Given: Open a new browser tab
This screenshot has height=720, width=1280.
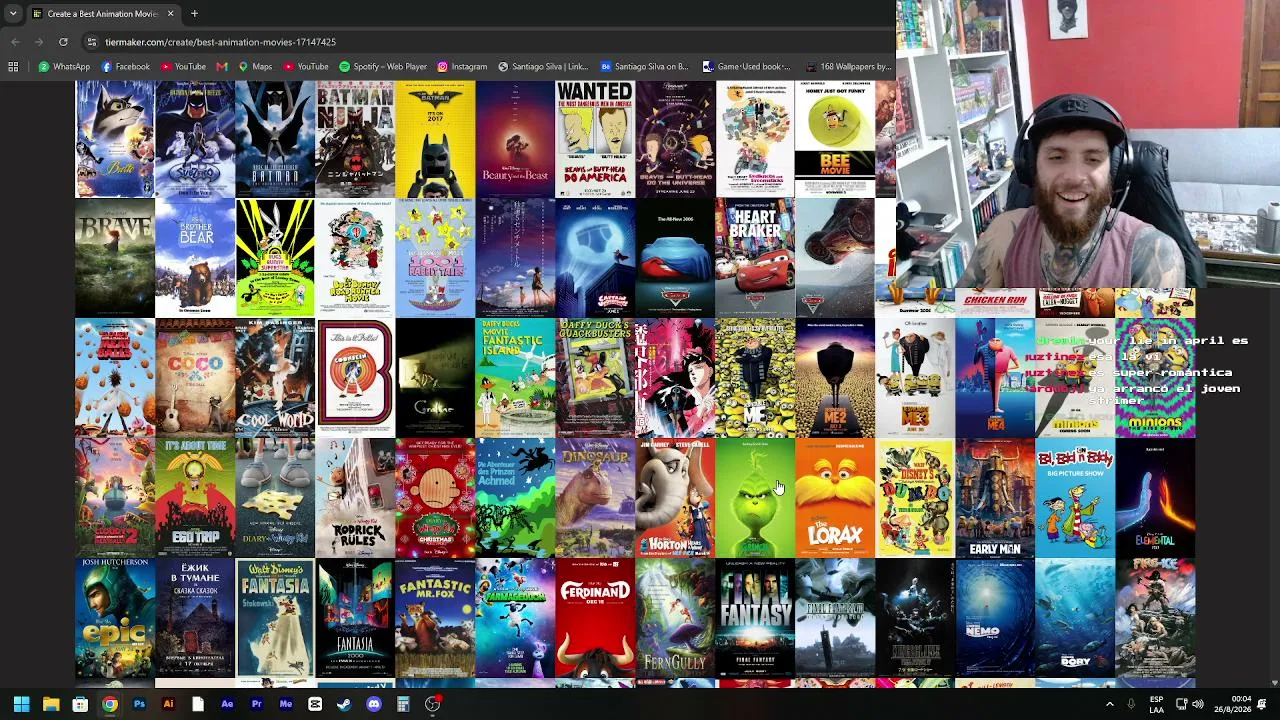Looking at the screenshot, I should pyautogui.click(x=194, y=14).
